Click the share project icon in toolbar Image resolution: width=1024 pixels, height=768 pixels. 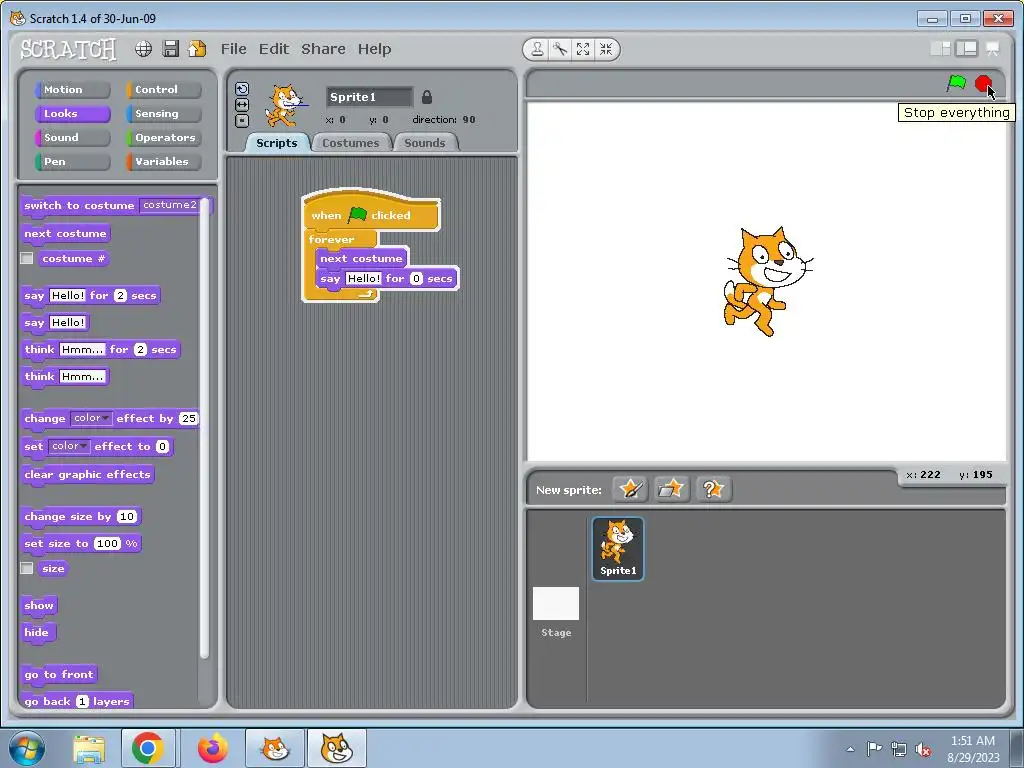tap(197, 49)
